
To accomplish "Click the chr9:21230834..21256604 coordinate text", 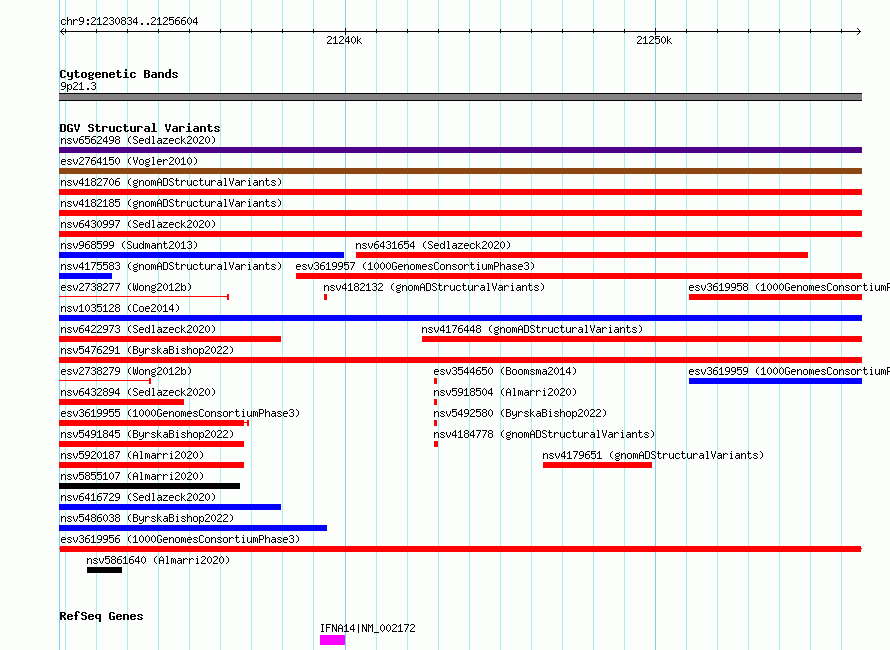I will tap(129, 22).
